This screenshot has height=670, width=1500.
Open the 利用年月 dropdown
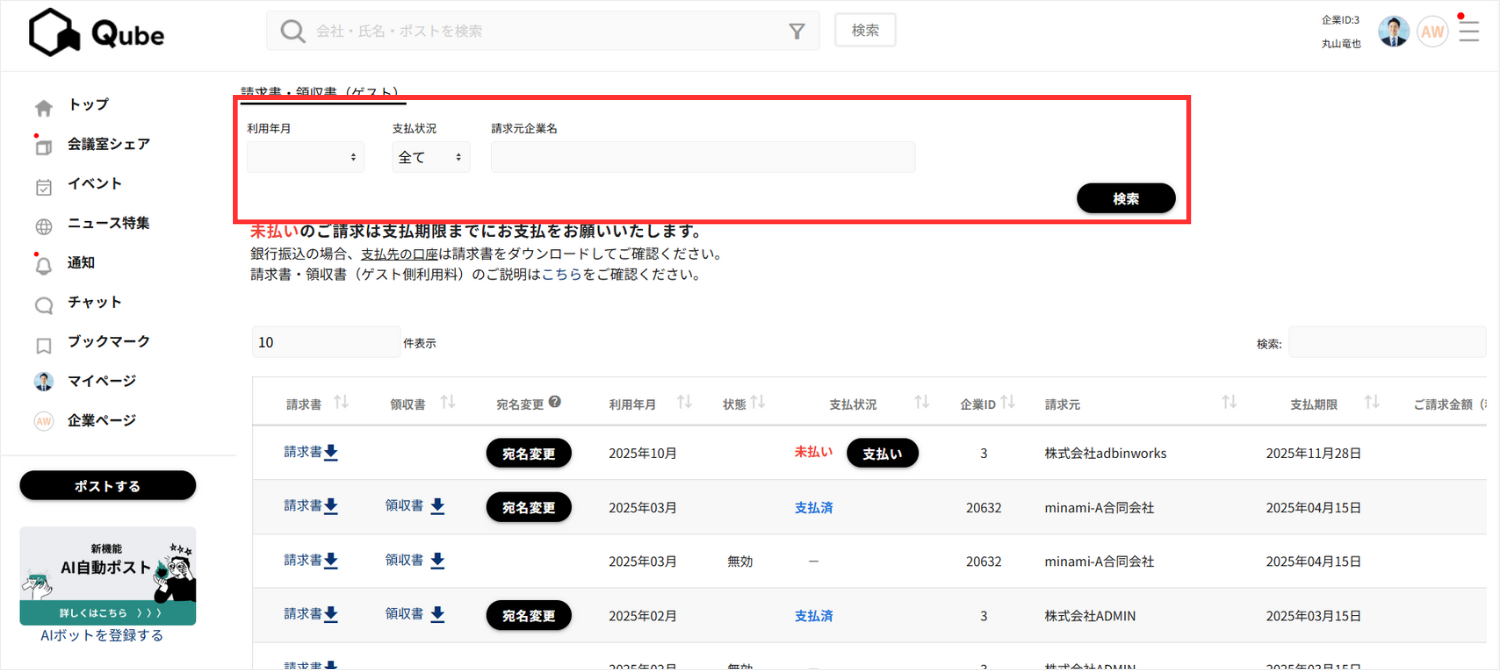[x=305, y=157]
